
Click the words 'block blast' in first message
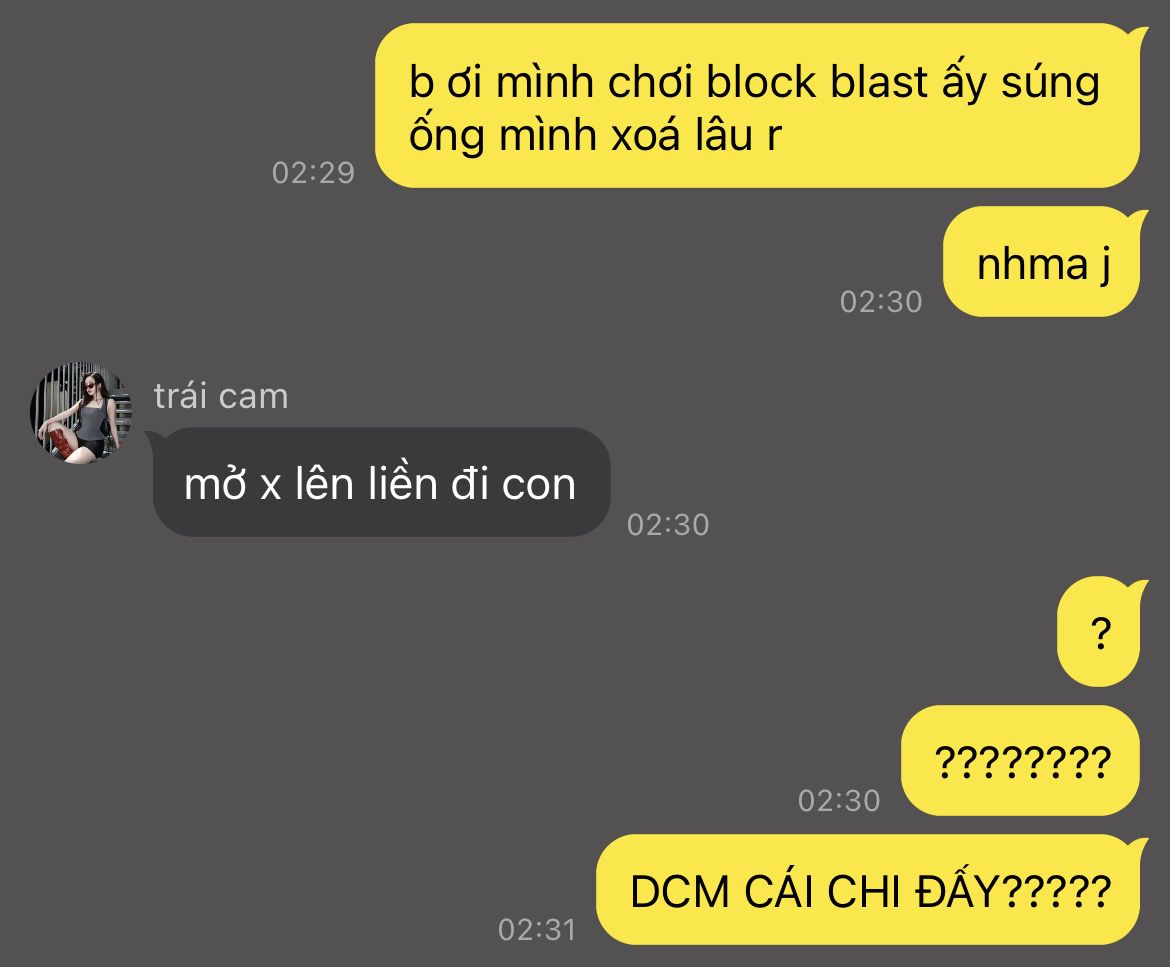(x=817, y=81)
